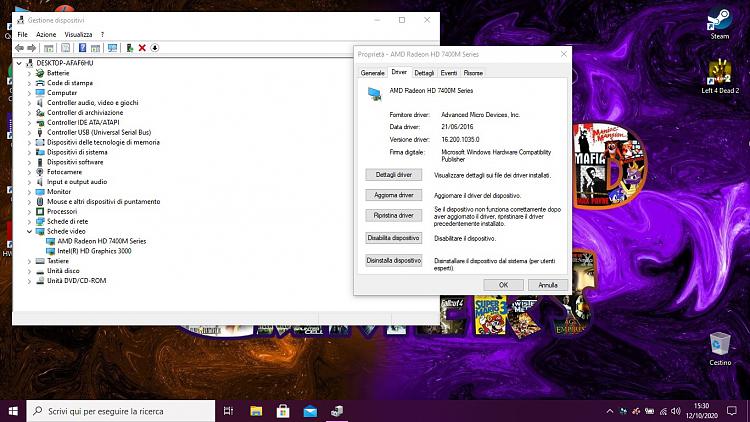Viewport: 750px width, 422px height.
Task: Open Microsoft Store from taskbar
Action: coord(283,411)
